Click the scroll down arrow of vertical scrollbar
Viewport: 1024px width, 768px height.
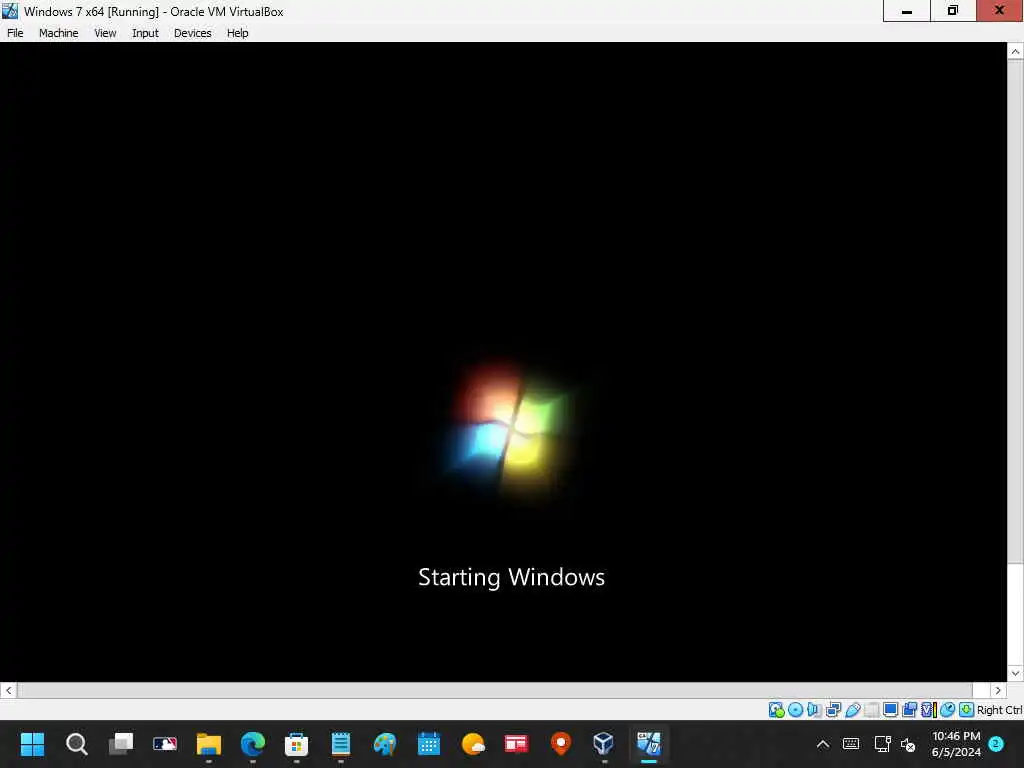click(x=1015, y=673)
